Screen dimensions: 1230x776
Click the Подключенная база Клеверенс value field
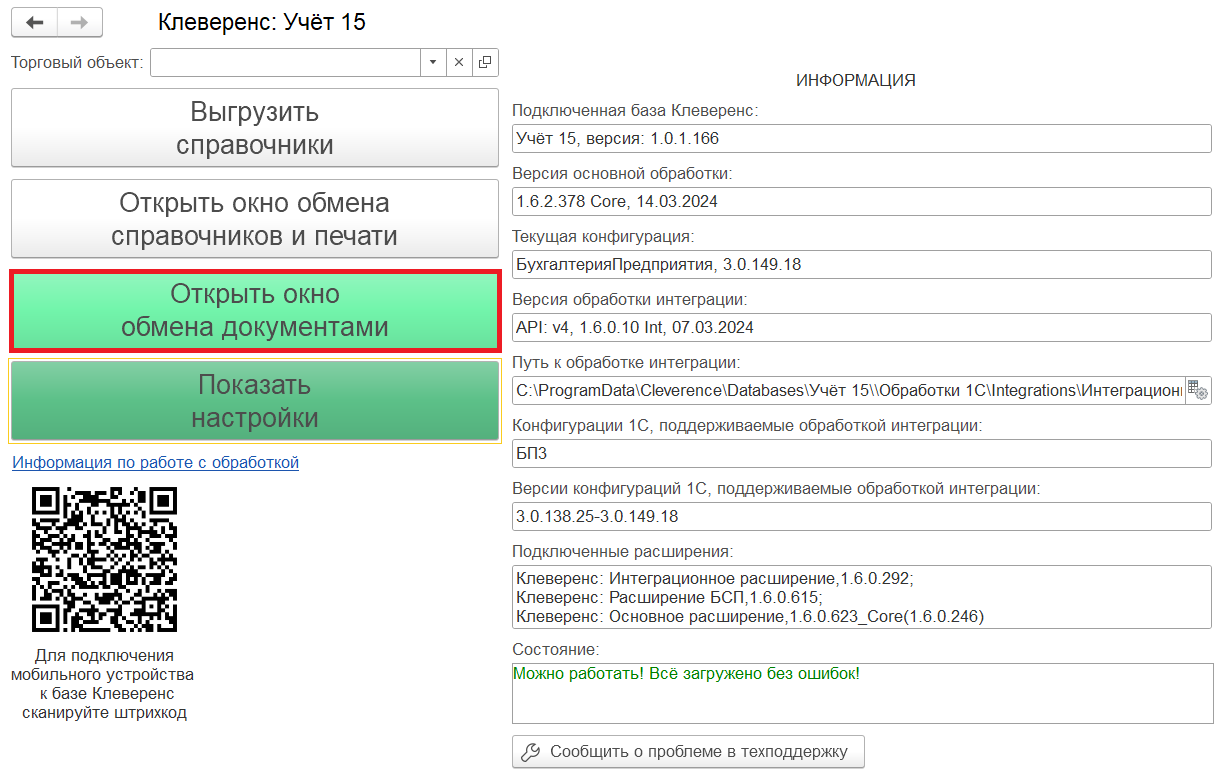click(x=862, y=138)
